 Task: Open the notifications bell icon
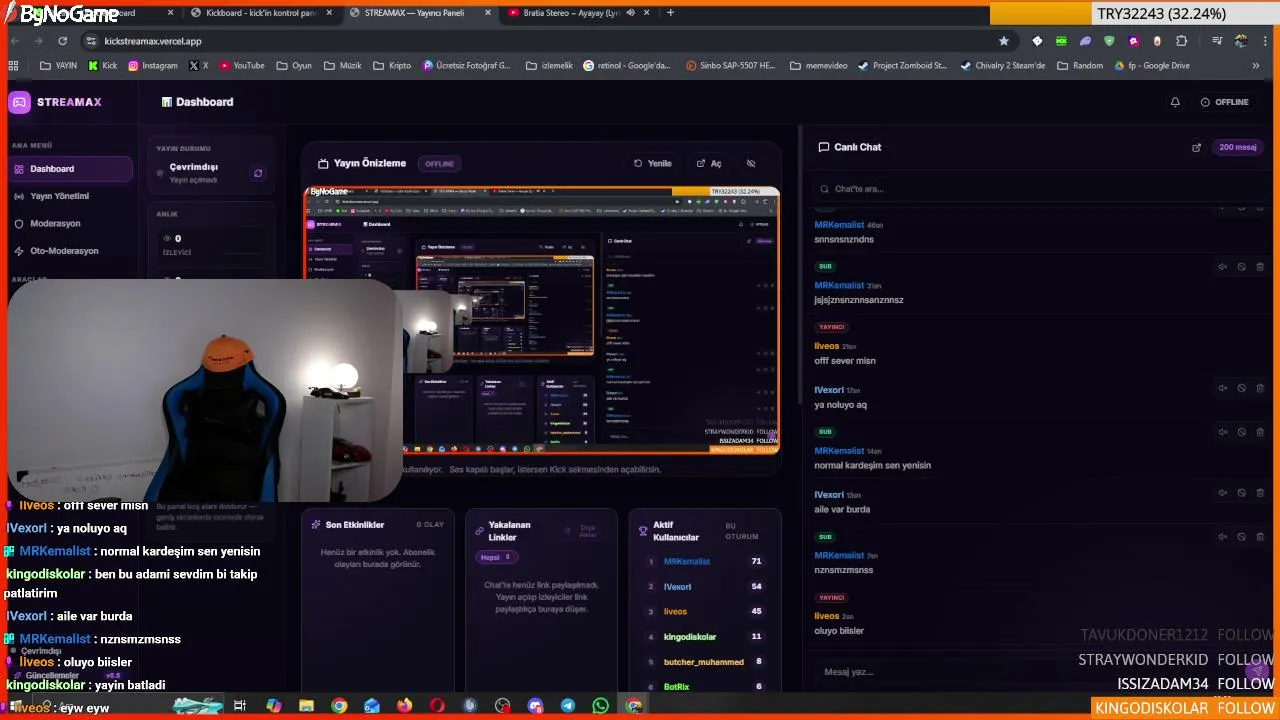[x=1175, y=102]
